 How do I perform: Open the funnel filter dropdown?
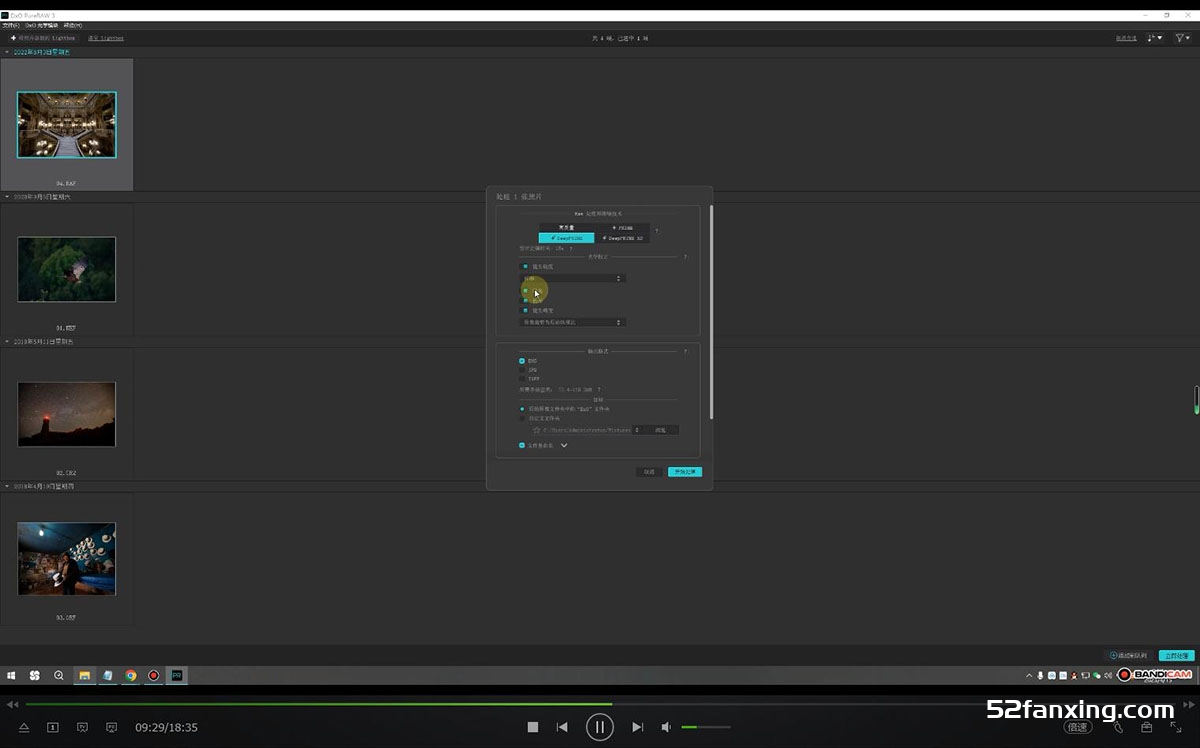point(1183,38)
